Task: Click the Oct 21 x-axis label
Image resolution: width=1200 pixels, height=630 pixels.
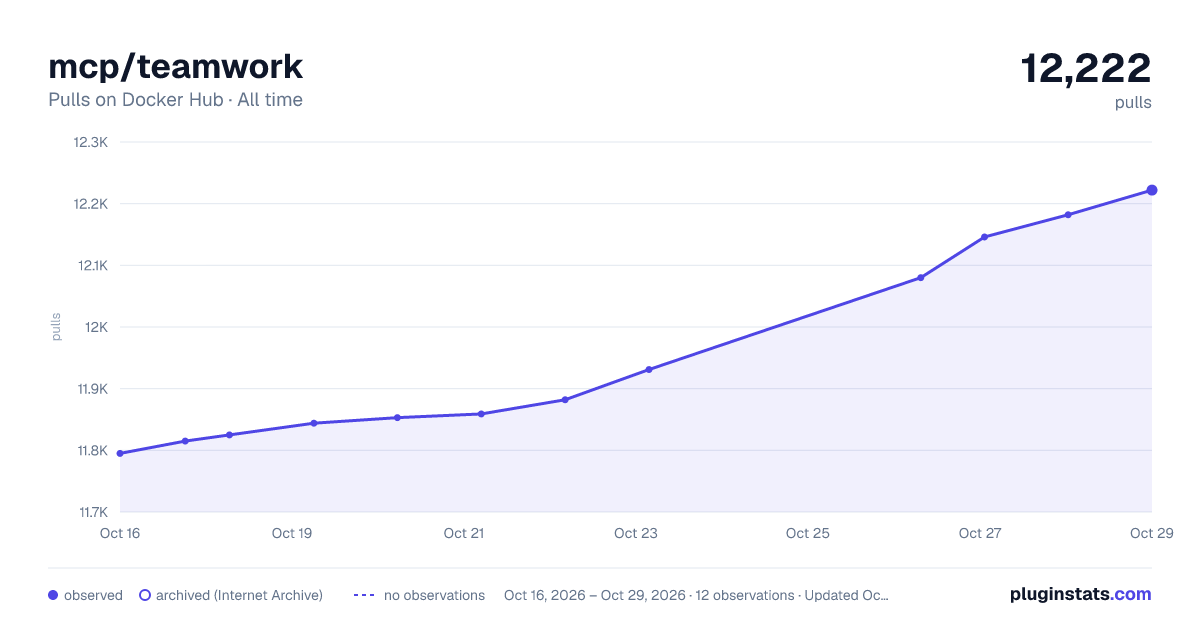Action: click(x=464, y=533)
